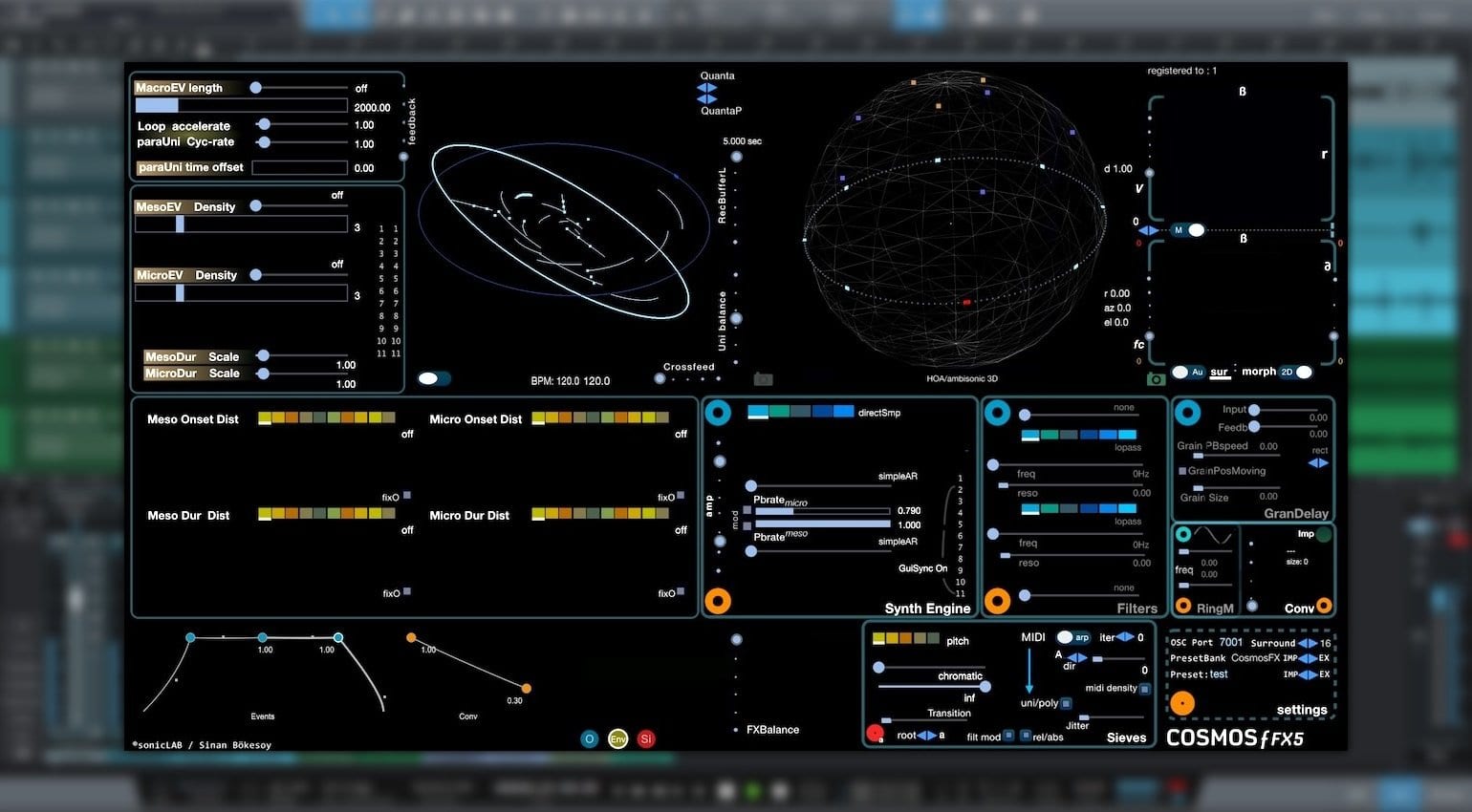This screenshot has height=812, width=1472.
Task: Click the settings label
Action: click(x=1302, y=710)
